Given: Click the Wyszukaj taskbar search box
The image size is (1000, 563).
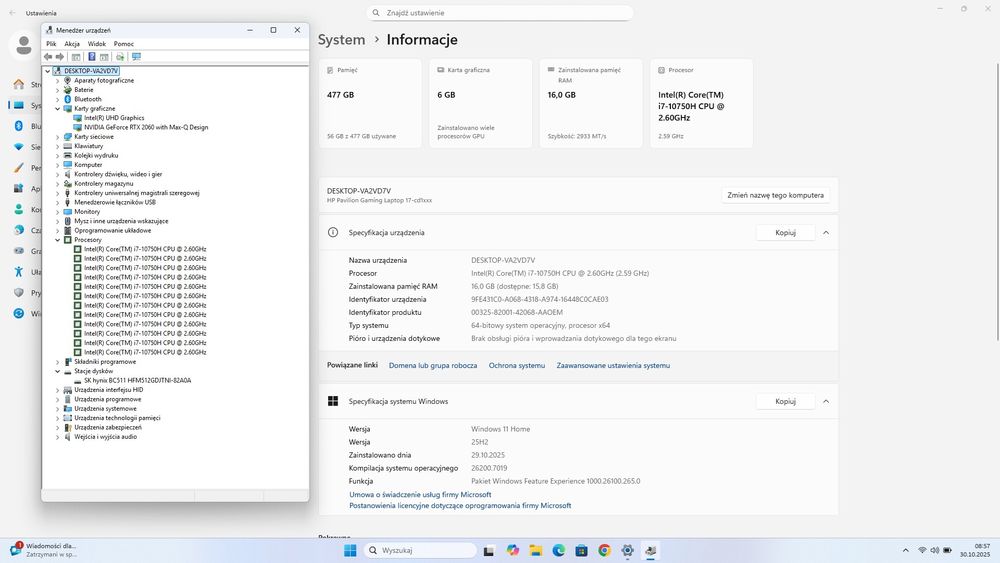Looking at the screenshot, I should [x=420, y=550].
